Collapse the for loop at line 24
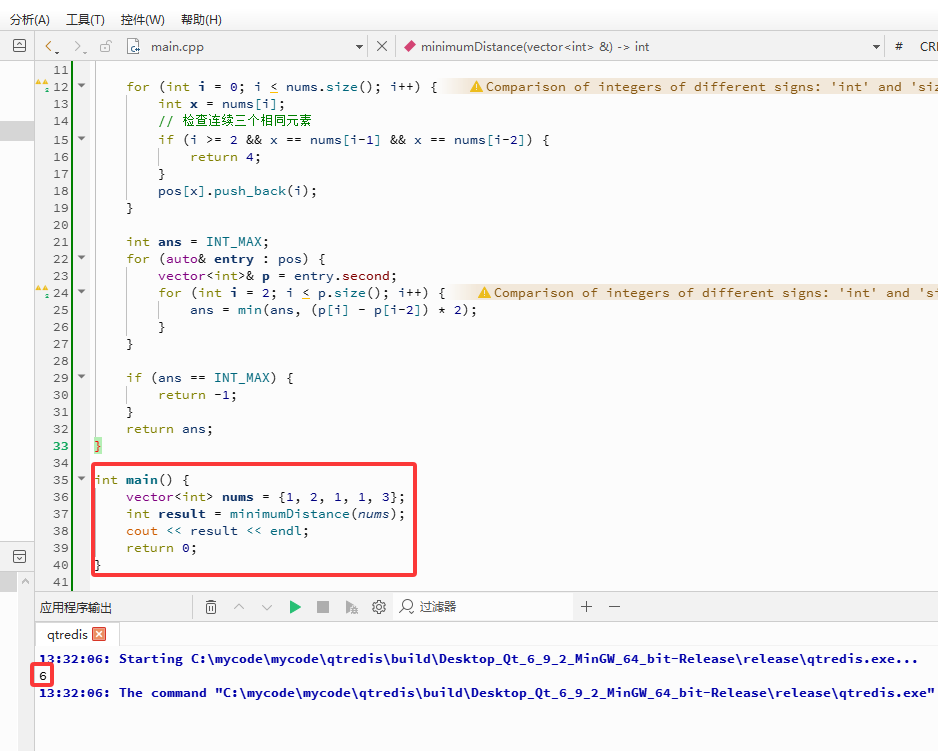Image resolution: width=938 pixels, height=751 pixels. pos(81,292)
